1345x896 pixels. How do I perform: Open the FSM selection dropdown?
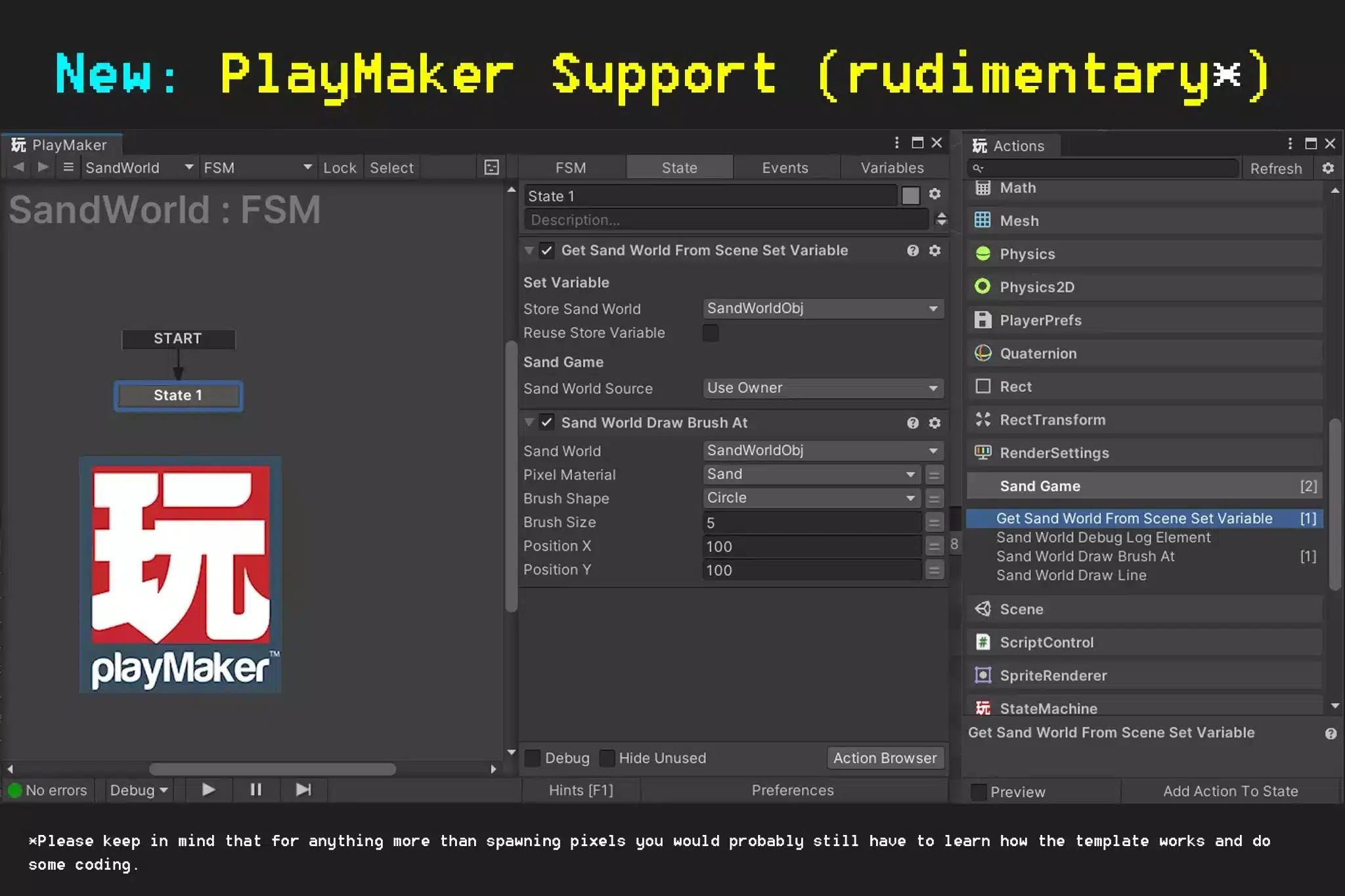click(x=257, y=168)
